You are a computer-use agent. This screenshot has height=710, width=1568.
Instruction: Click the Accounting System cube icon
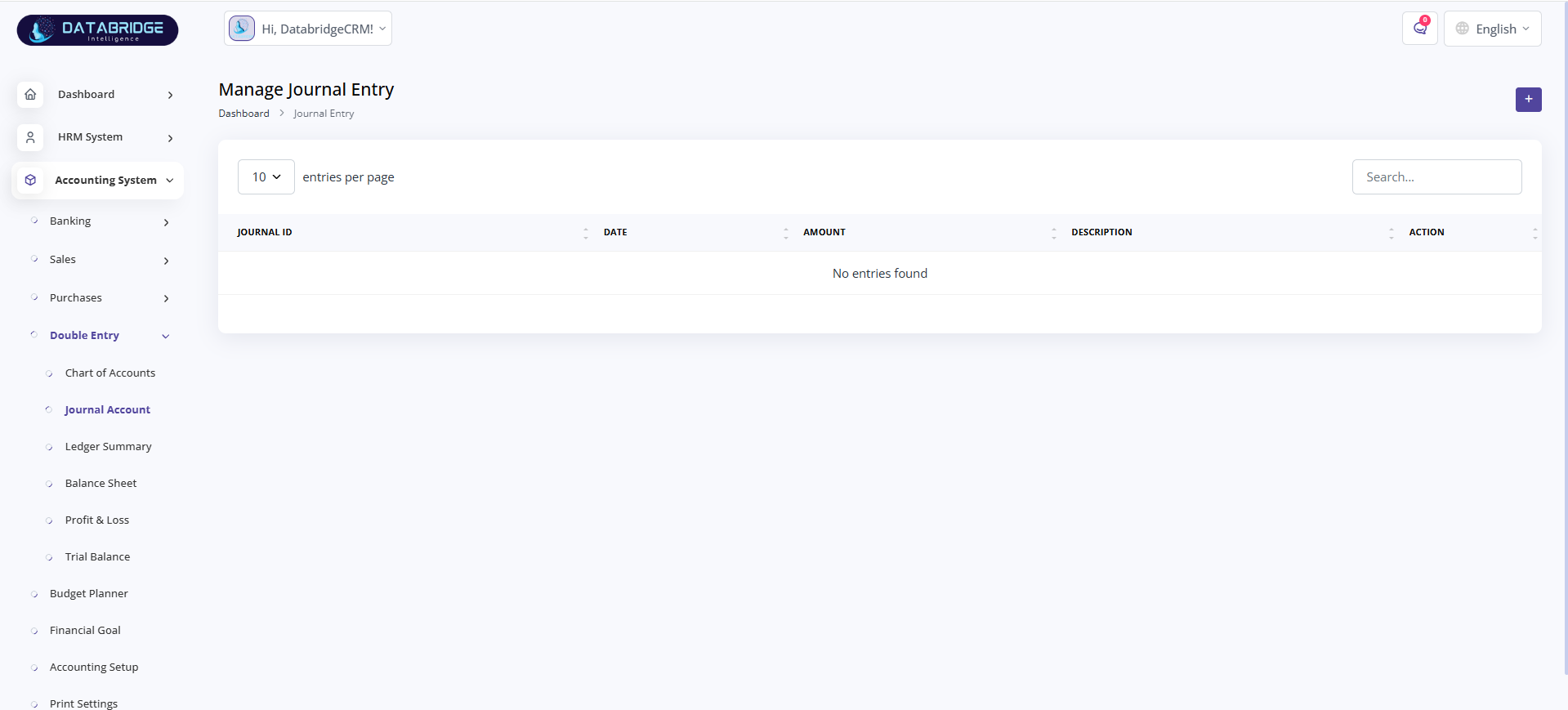pos(30,180)
